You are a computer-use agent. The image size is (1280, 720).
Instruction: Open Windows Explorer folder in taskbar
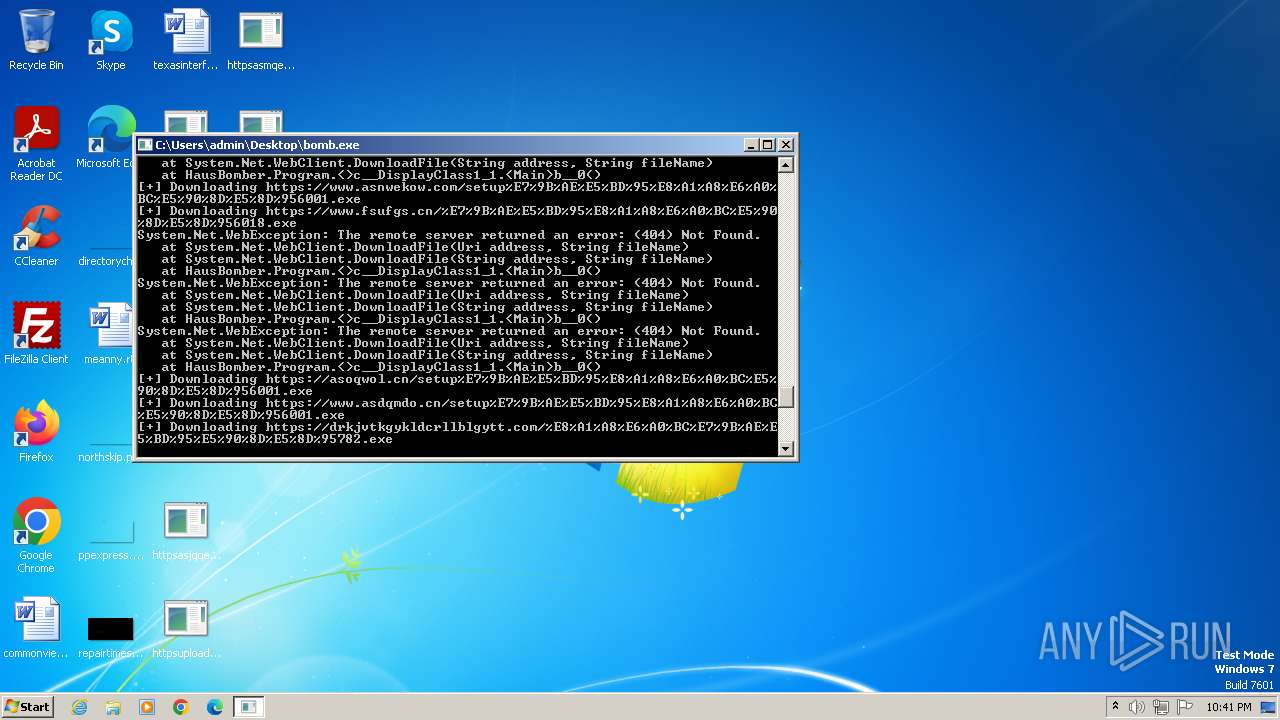point(113,707)
